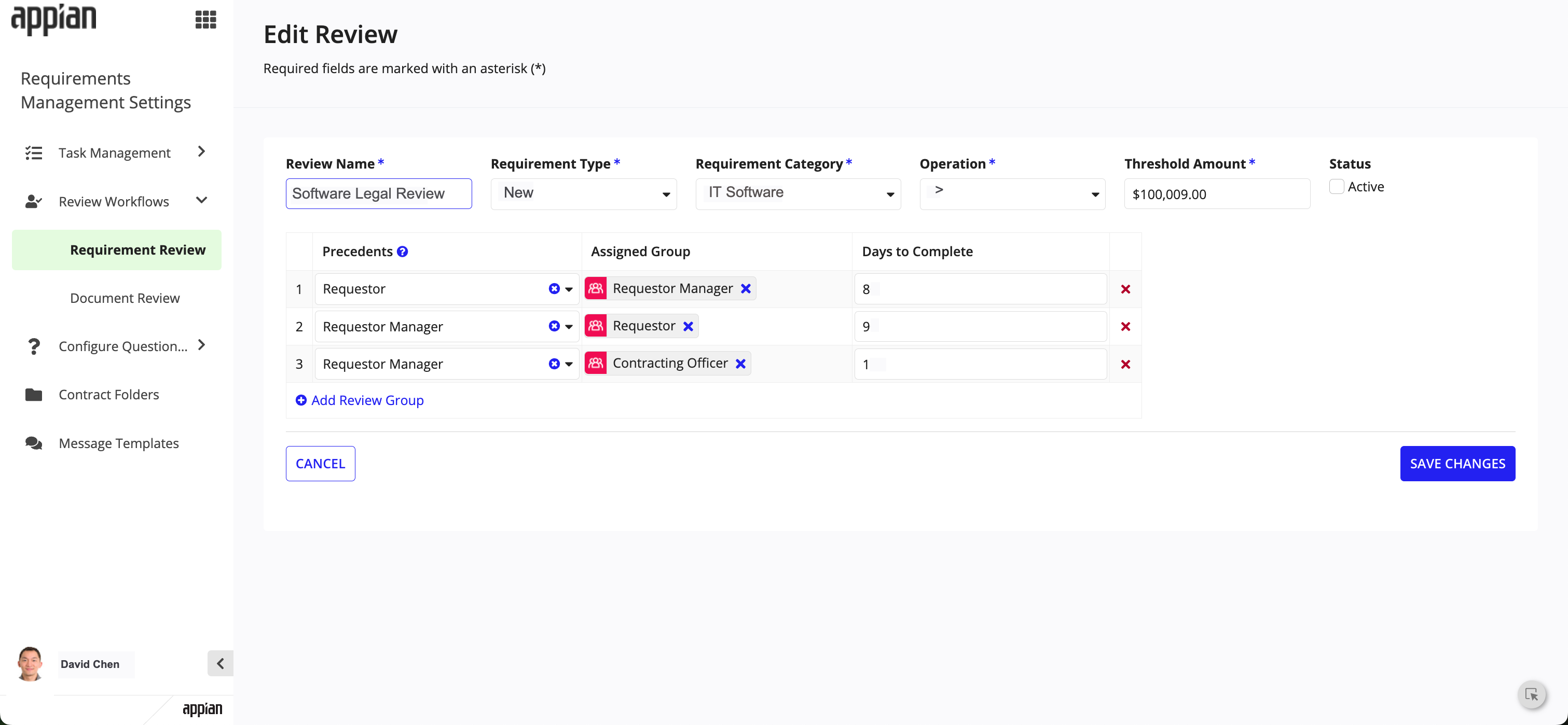
Task: Click the cursor icon at bottom right
Action: click(1532, 694)
